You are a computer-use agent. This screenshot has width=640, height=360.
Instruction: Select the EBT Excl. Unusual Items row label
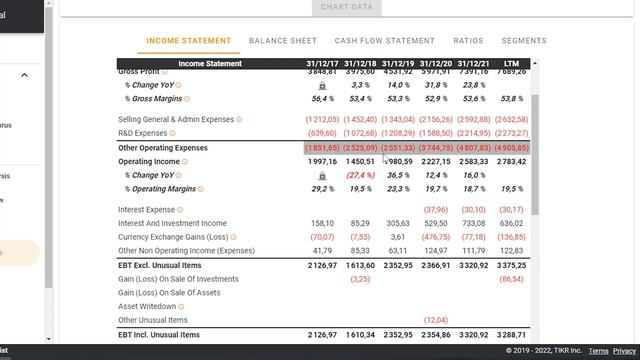click(160, 265)
